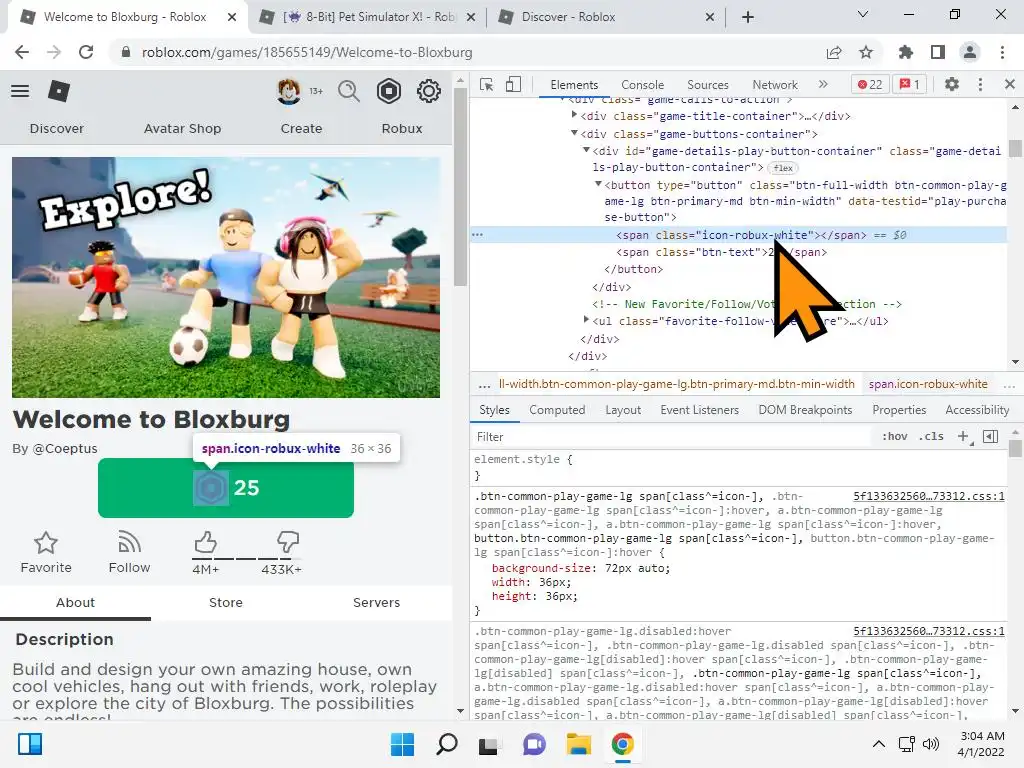Open the Chrome profile avatar
The width and height of the screenshot is (1024, 768).
[x=970, y=52]
